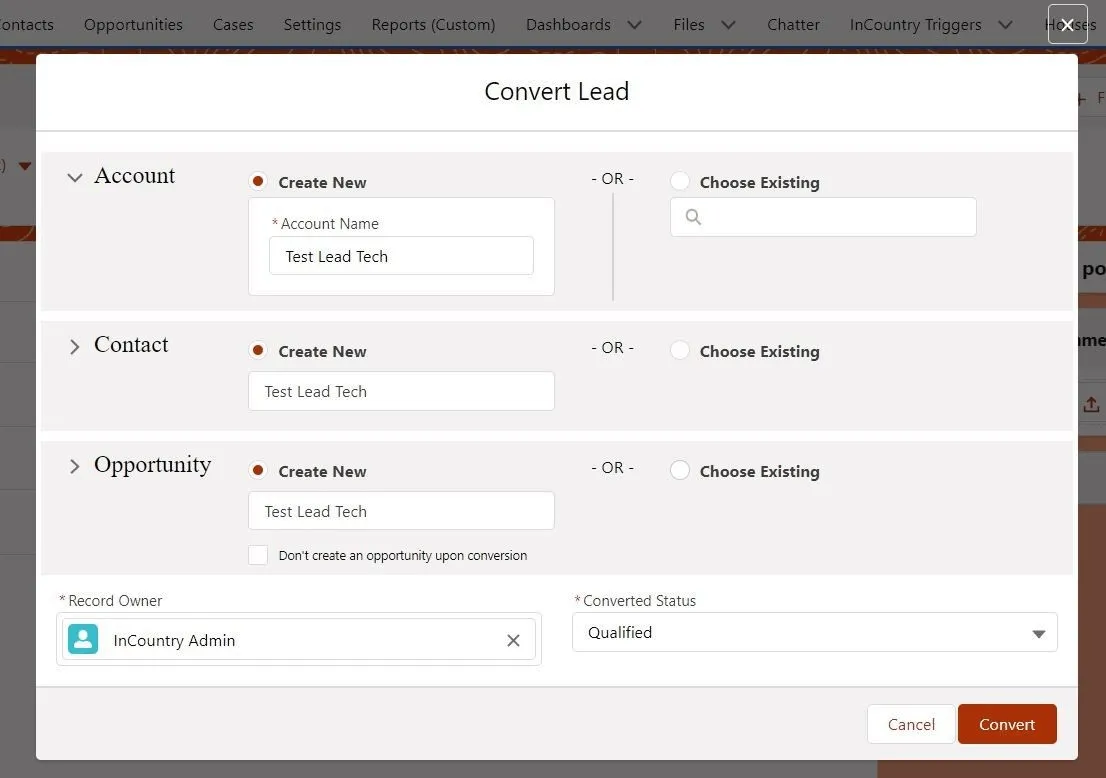This screenshot has height=778, width=1106.
Task: Cancel the lead conversion
Action: (911, 725)
